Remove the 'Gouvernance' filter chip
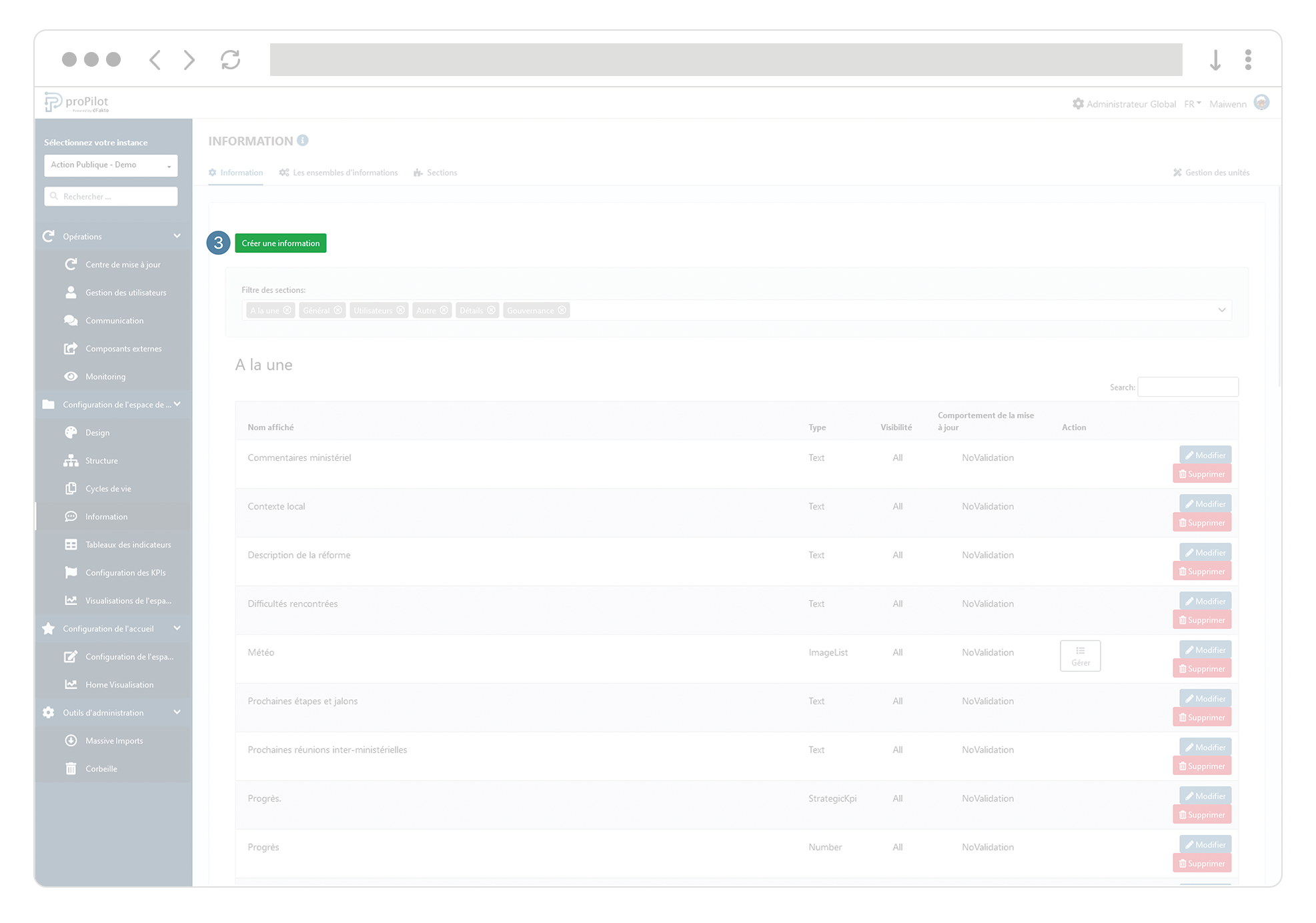 (x=562, y=310)
